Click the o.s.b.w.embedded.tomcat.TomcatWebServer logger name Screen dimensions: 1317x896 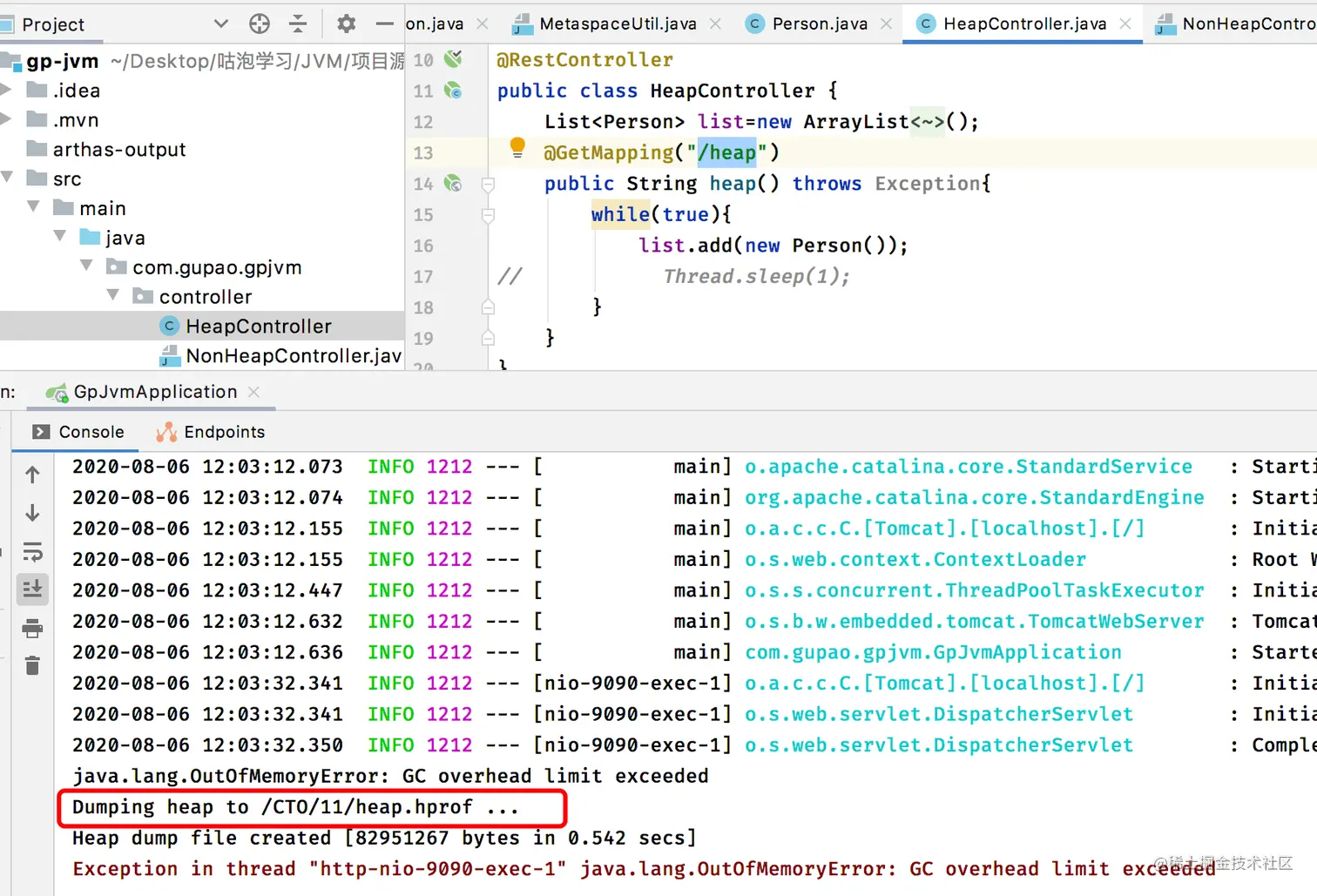tap(975, 622)
